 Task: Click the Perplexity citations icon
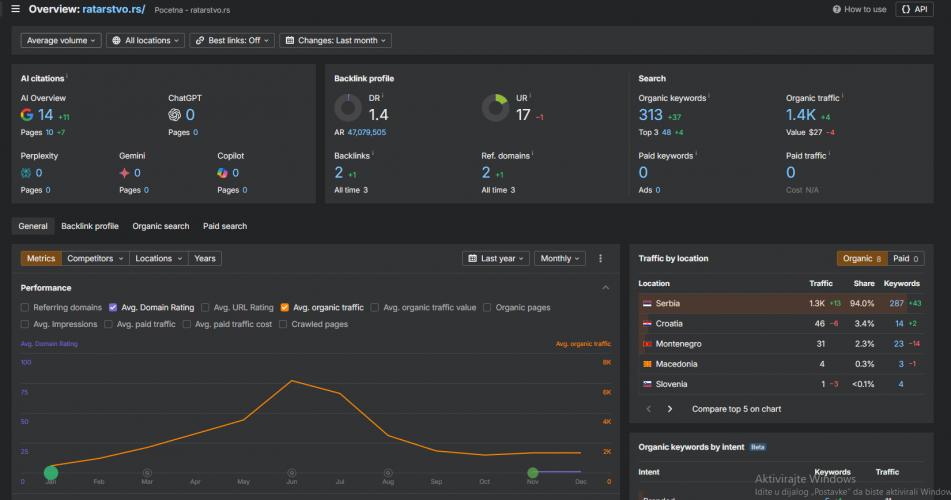26,173
